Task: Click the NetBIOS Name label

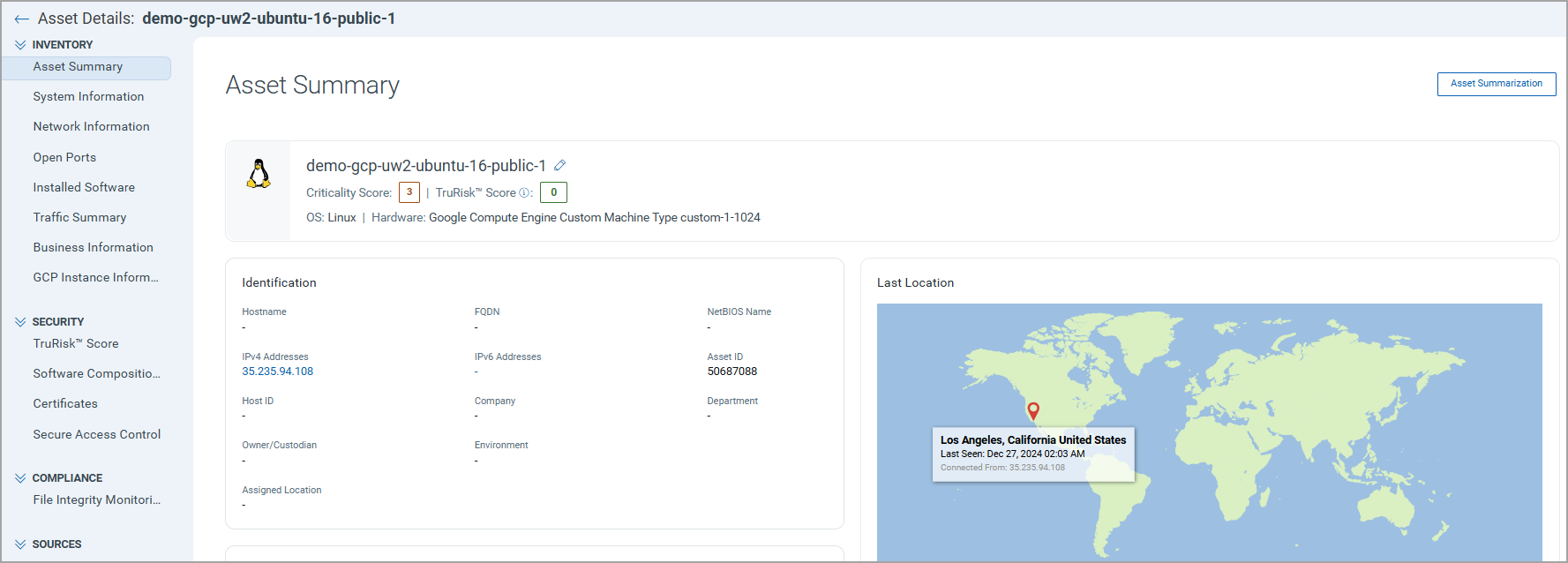Action: click(x=739, y=312)
